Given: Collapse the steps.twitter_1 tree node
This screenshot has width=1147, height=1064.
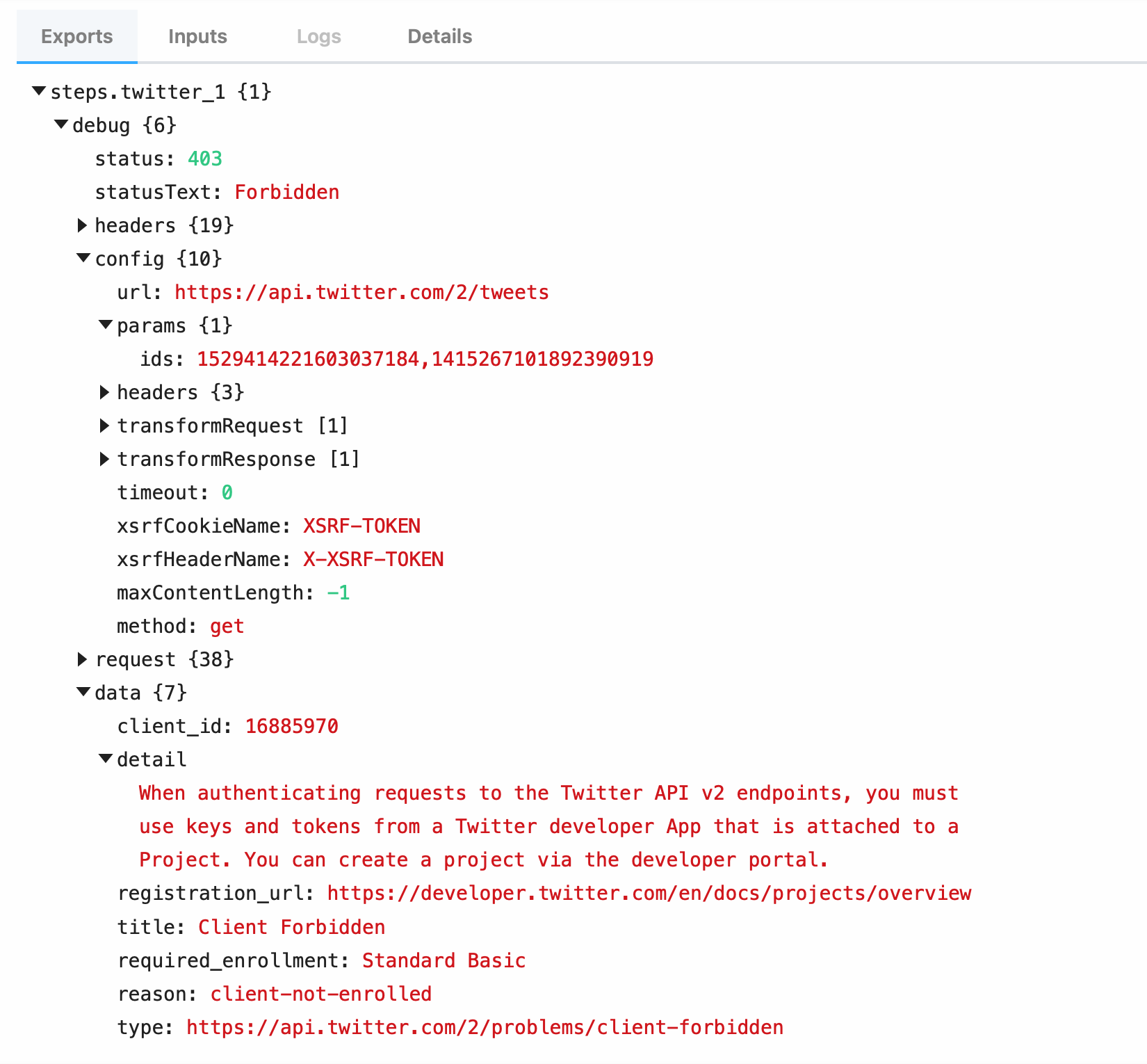Looking at the screenshot, I should pyautogui.click(x=39, y=90).
